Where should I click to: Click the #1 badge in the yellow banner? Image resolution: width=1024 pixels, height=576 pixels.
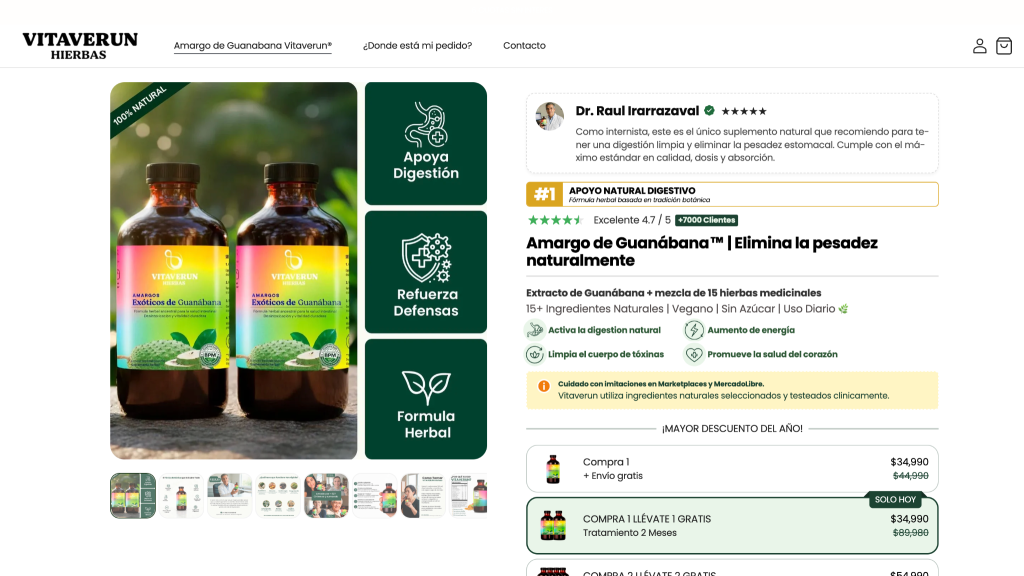coord(545,194)
